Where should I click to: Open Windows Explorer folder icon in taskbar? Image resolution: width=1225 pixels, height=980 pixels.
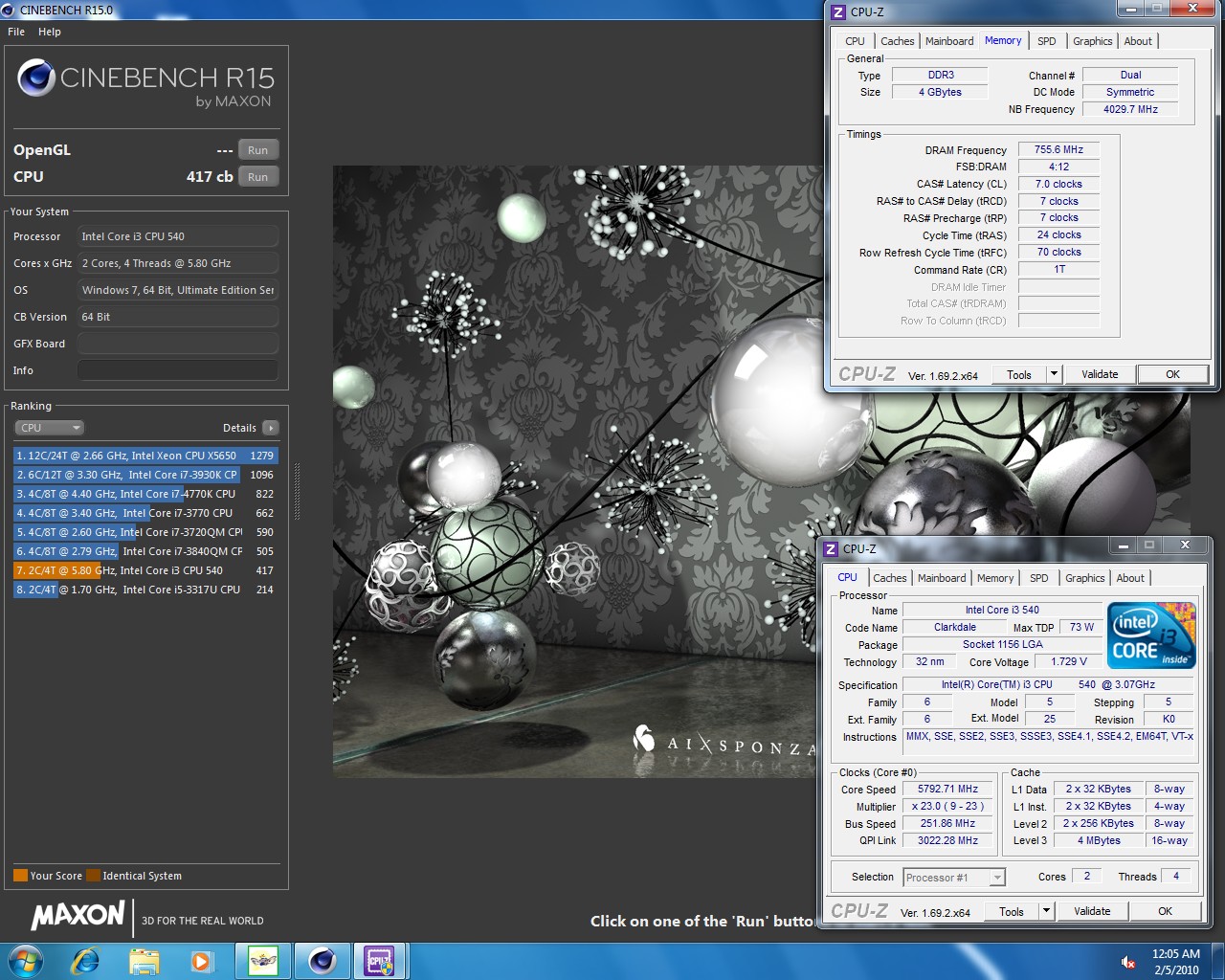144,960
